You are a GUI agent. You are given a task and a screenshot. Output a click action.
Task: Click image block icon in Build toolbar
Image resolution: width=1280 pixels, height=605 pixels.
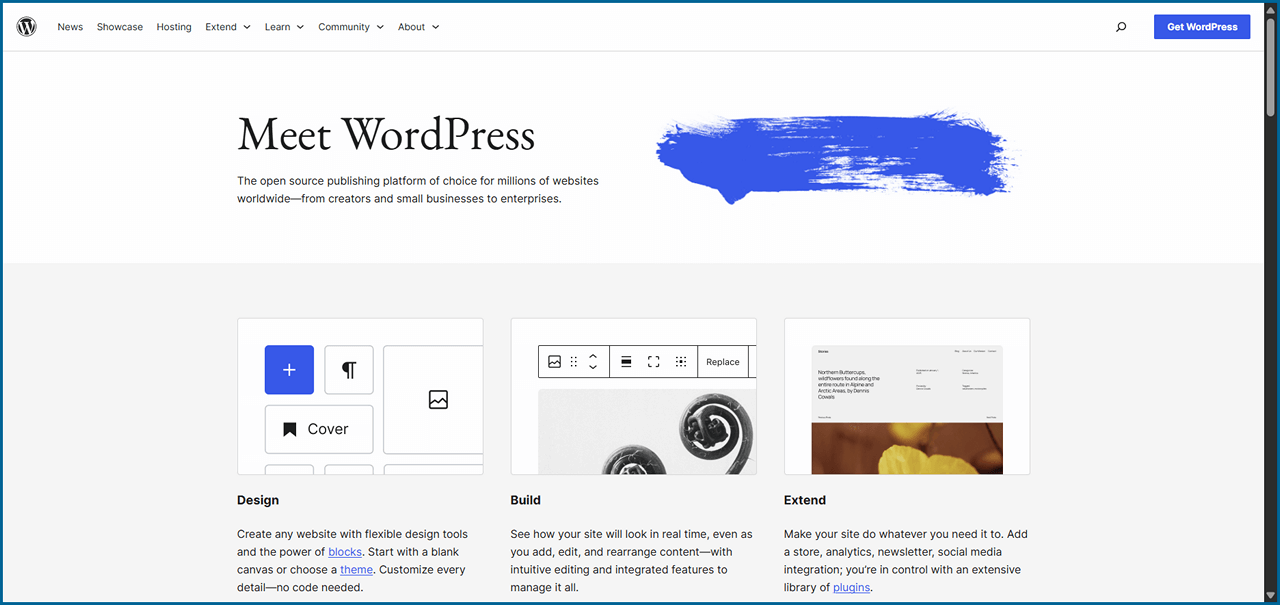coord(554,362)
